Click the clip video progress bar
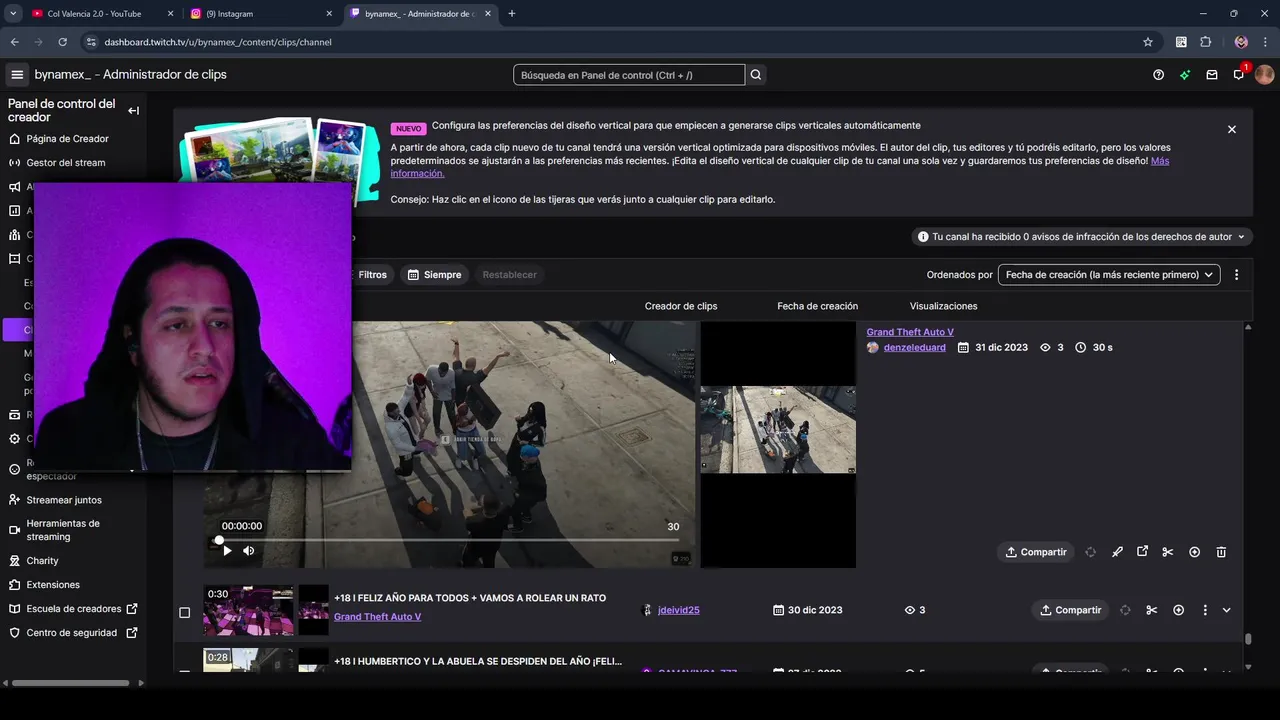 tap(448, 540)
